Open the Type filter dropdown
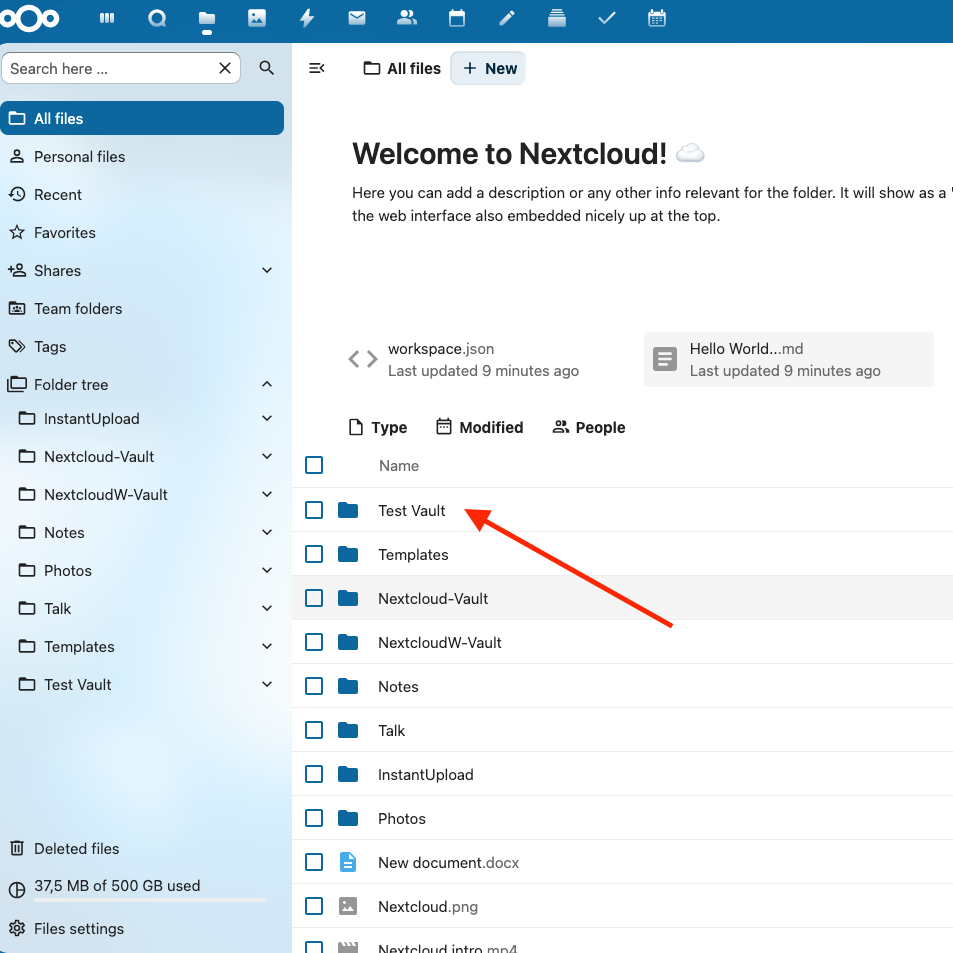The height and width of the screenshot is (953, 953). click(377, 427)
